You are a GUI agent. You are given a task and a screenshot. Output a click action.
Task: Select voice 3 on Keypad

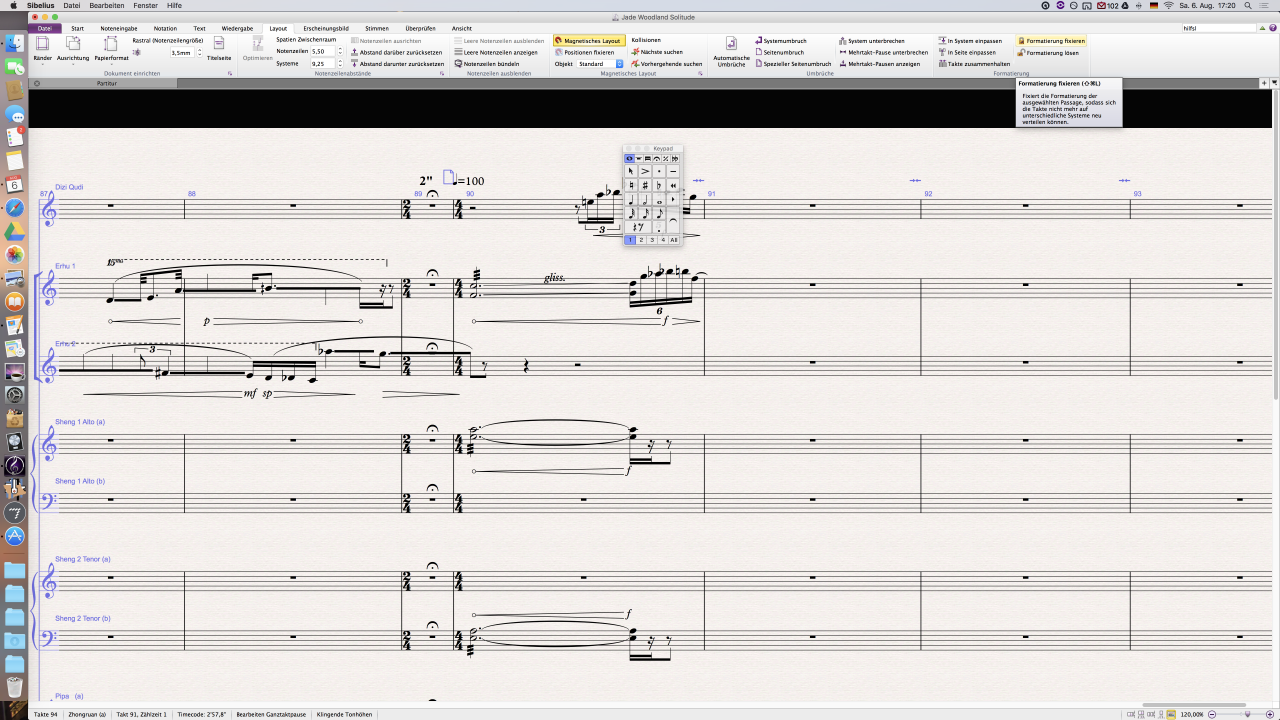click(652, 240)
